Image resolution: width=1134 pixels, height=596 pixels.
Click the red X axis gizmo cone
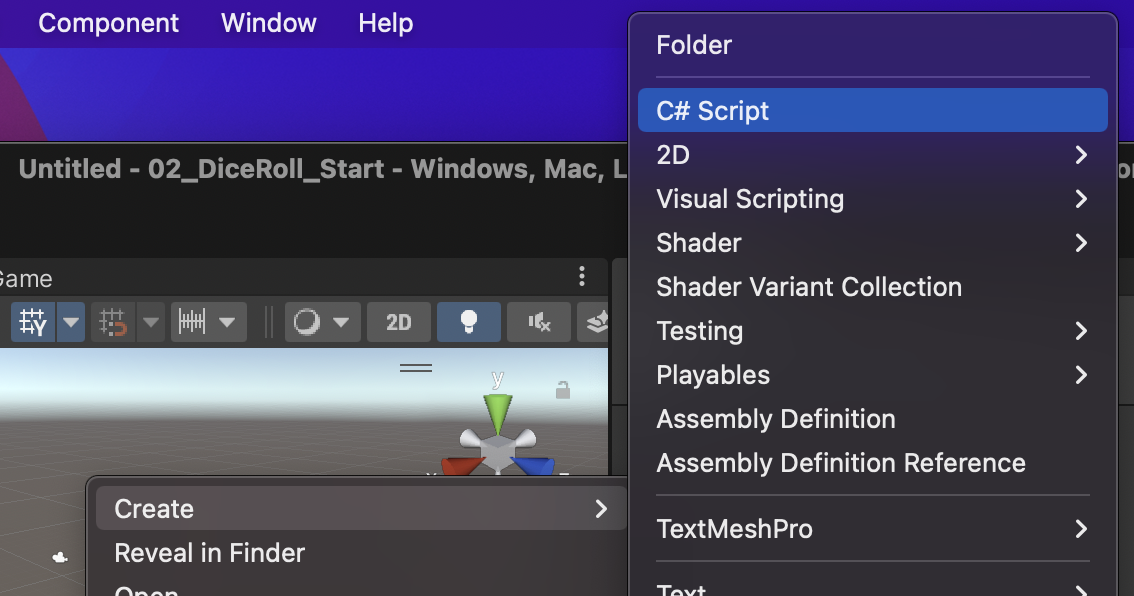459,467
